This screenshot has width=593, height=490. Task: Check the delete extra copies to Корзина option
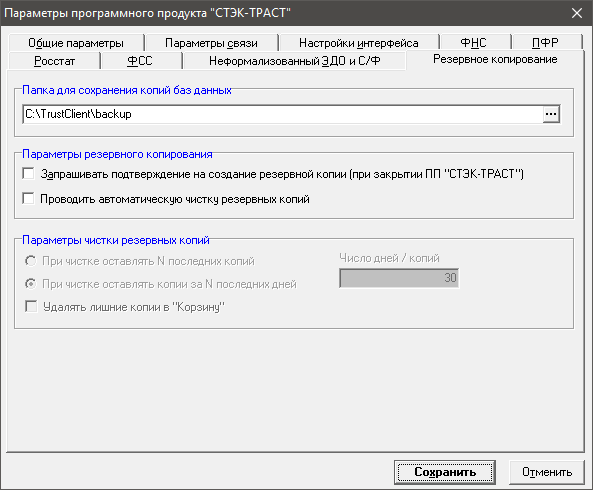click(x=31, y=306)
